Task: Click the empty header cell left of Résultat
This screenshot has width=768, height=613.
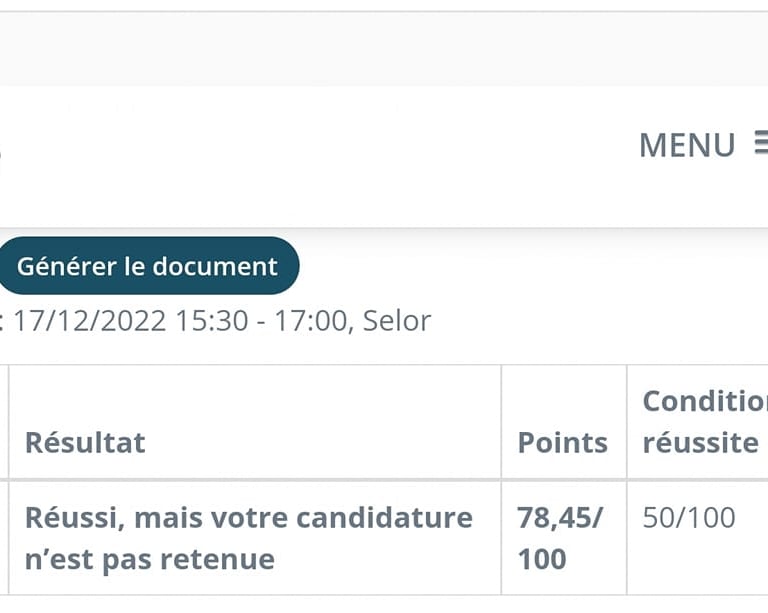Action: pos(4,422)
